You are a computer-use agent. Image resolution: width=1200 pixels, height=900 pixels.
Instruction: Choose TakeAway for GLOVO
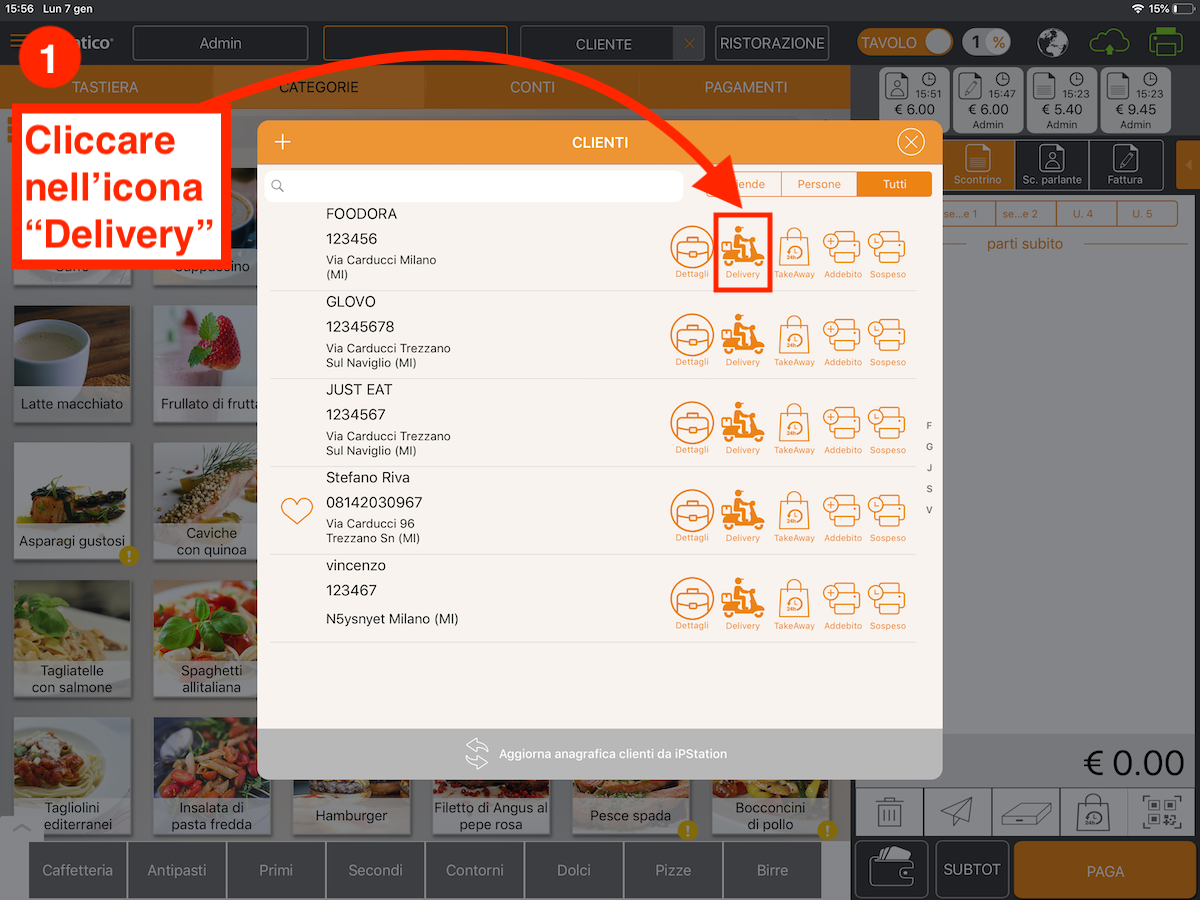tap(794, 340)
